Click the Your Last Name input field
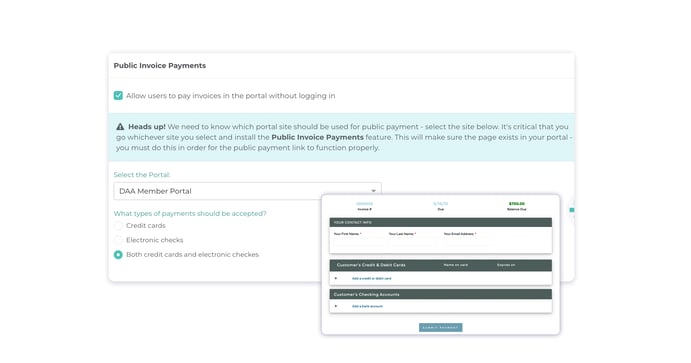Screen dimensions: 691x363 click(413, 241)
